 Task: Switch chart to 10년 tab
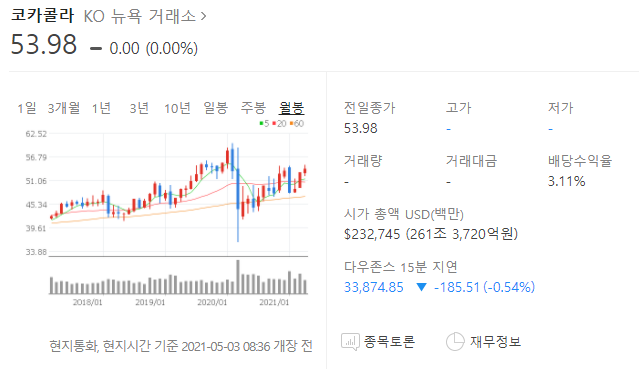point(177,108)
